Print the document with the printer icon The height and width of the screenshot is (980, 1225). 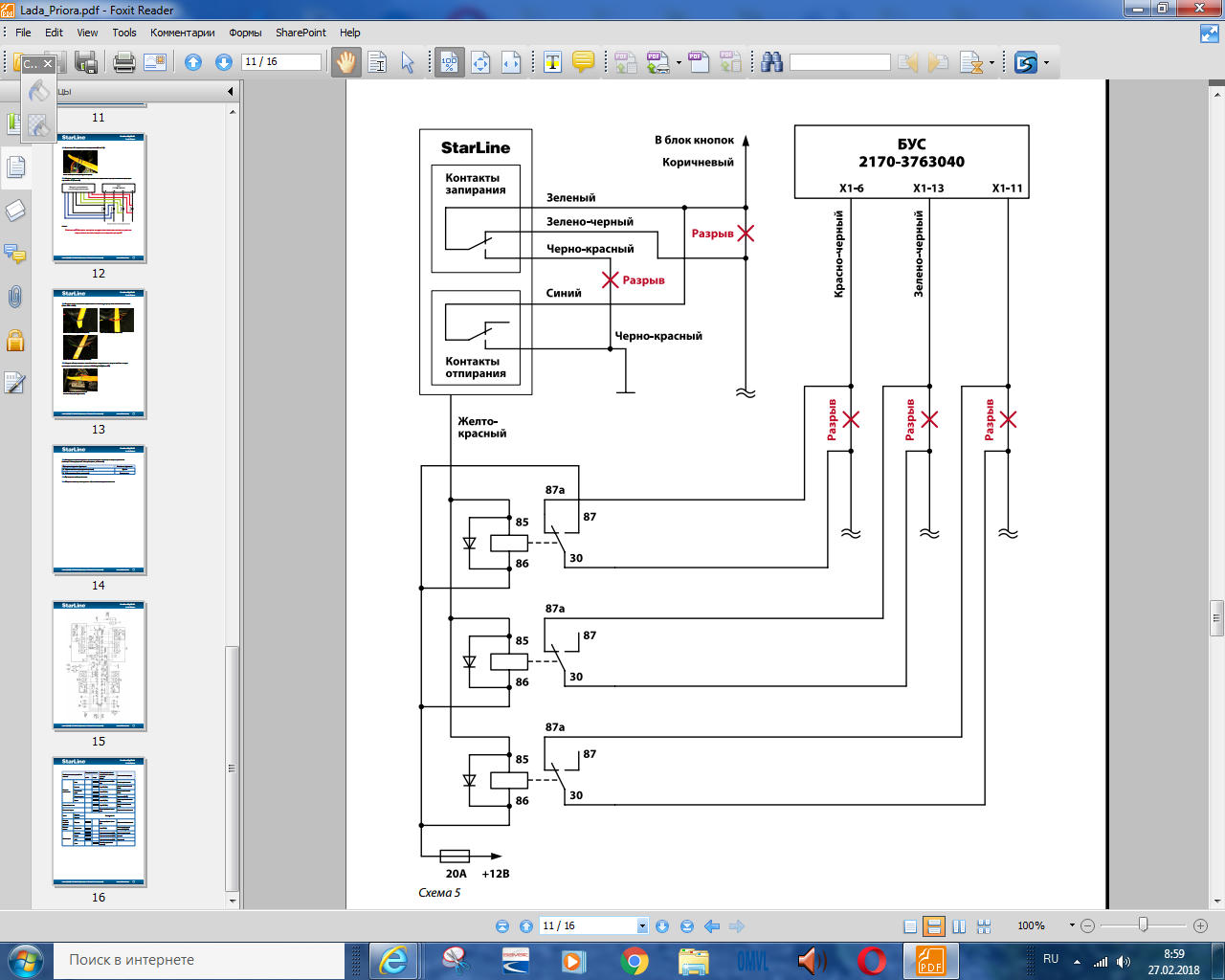[x=123, y=62]
